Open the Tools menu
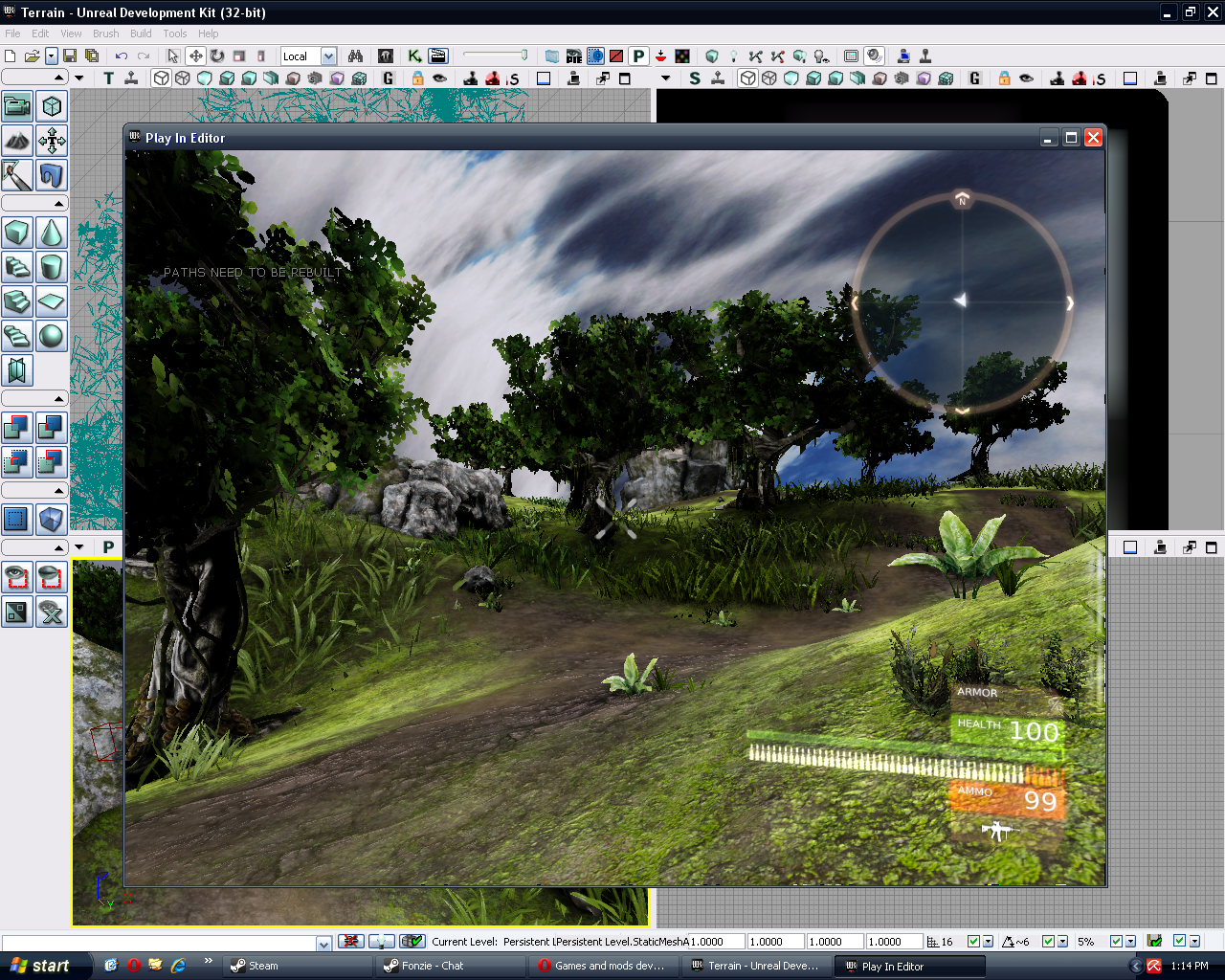 [175, 33]
